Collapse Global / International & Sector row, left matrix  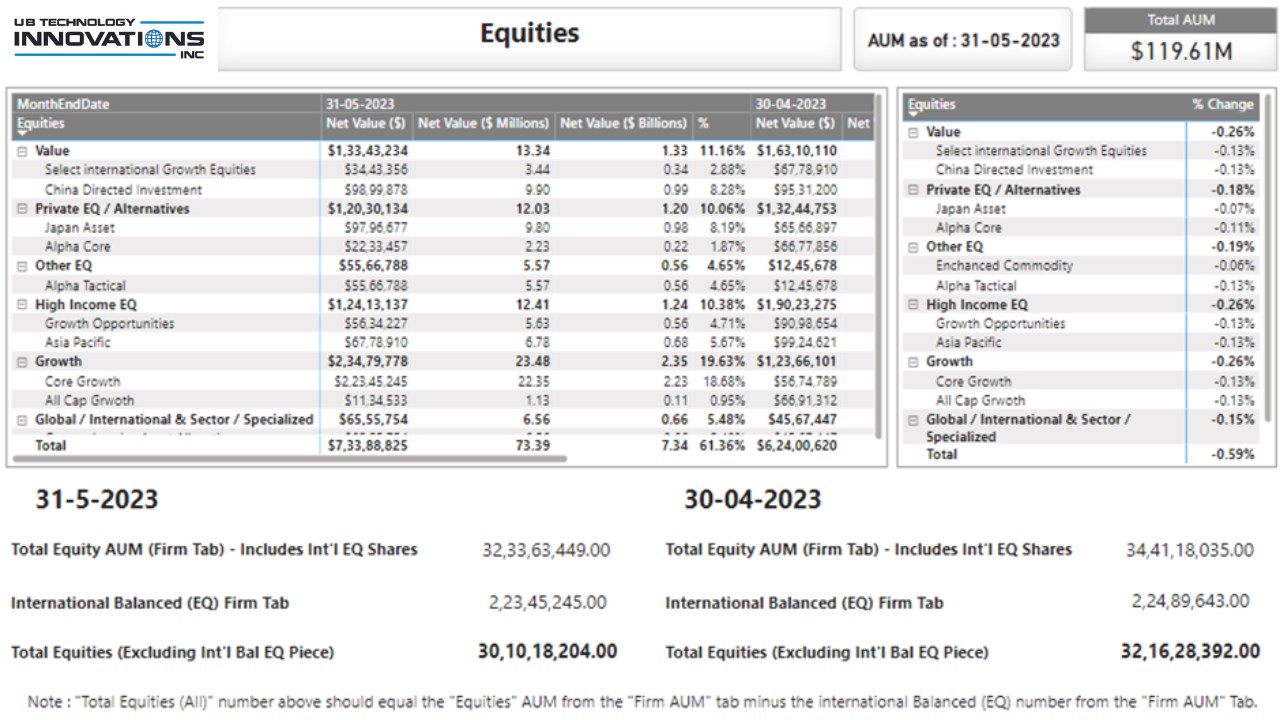(x=22, y=420)
